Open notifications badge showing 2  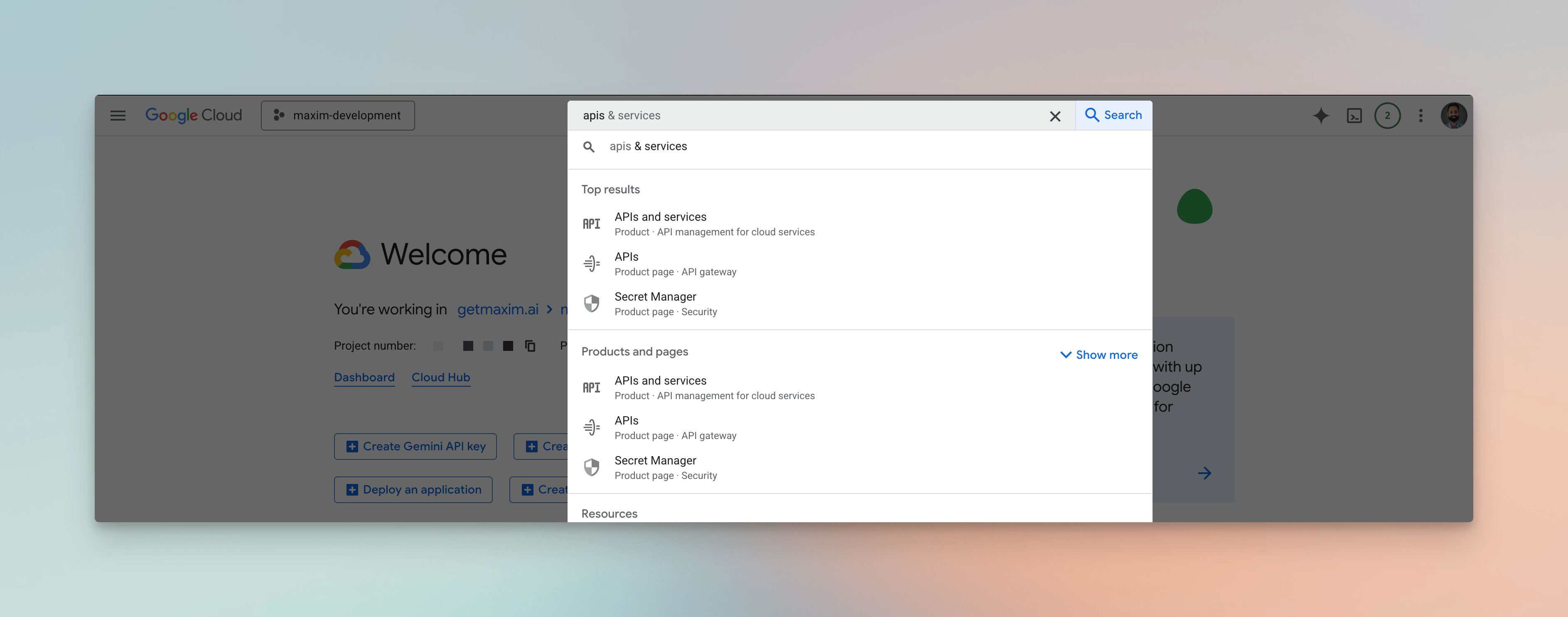point(1387,116)
